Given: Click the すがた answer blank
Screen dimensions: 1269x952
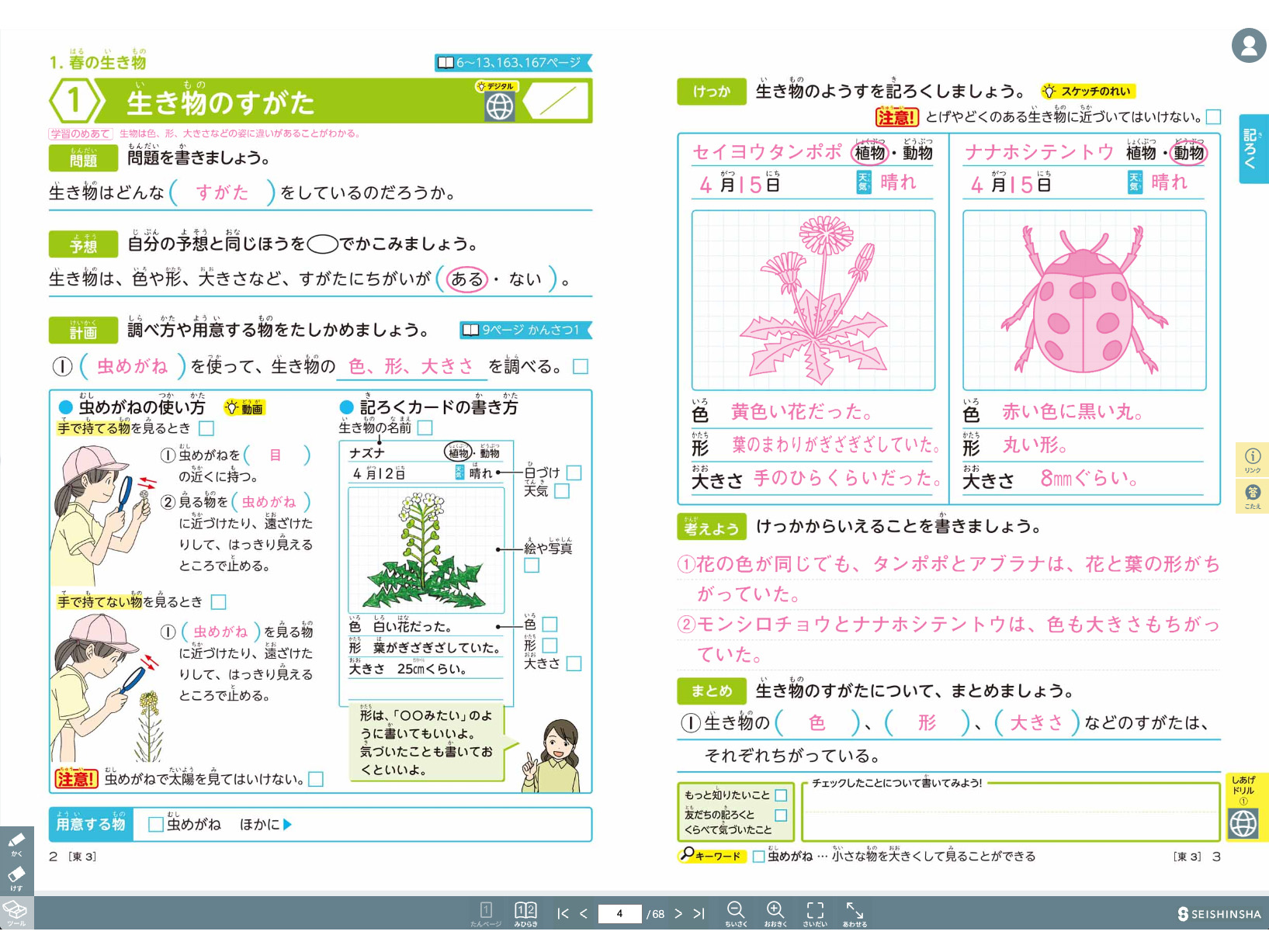Looking at the screenshot, I should point(222,192).
